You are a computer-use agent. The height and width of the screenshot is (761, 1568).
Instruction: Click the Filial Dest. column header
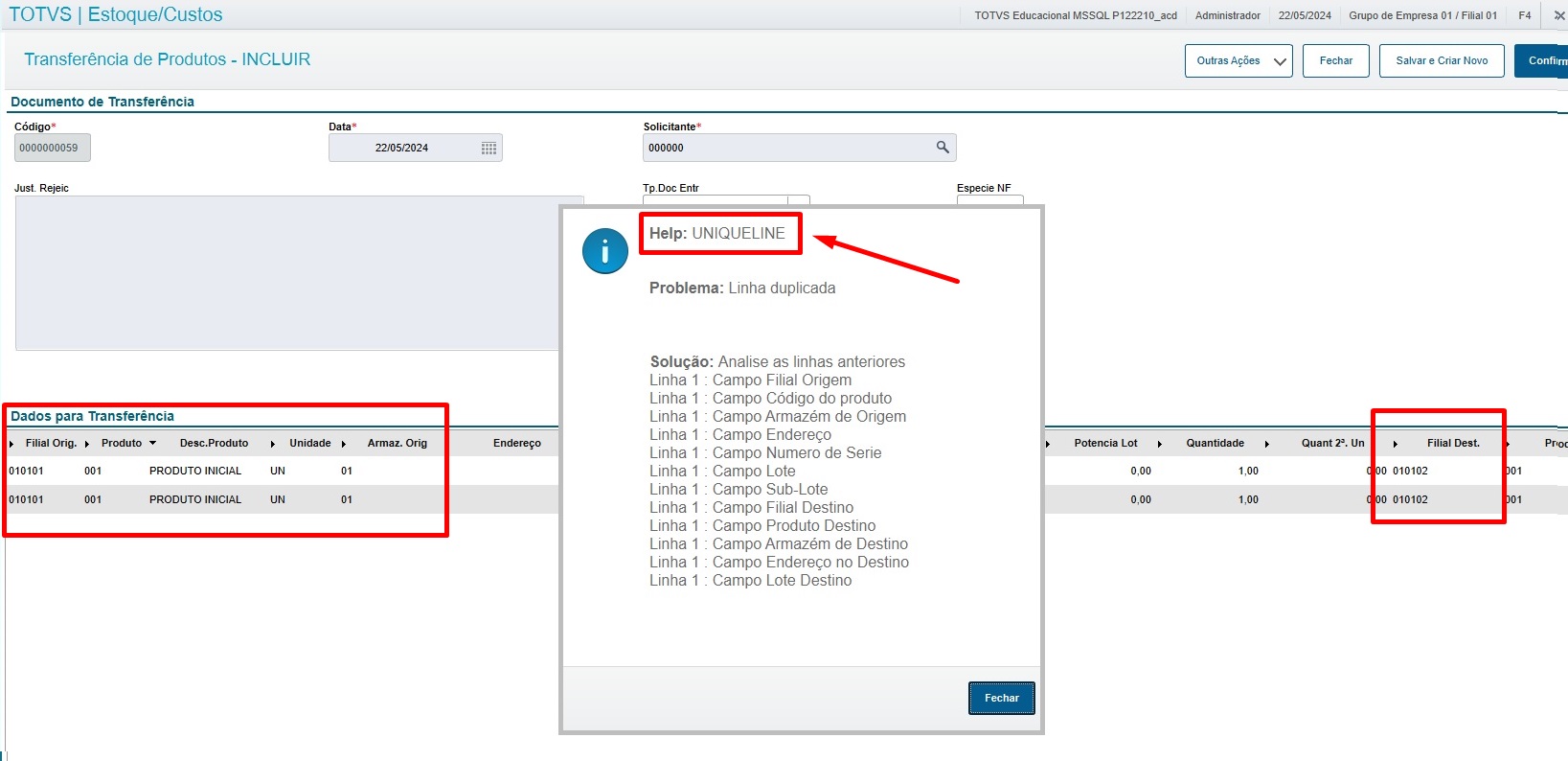1453,443
